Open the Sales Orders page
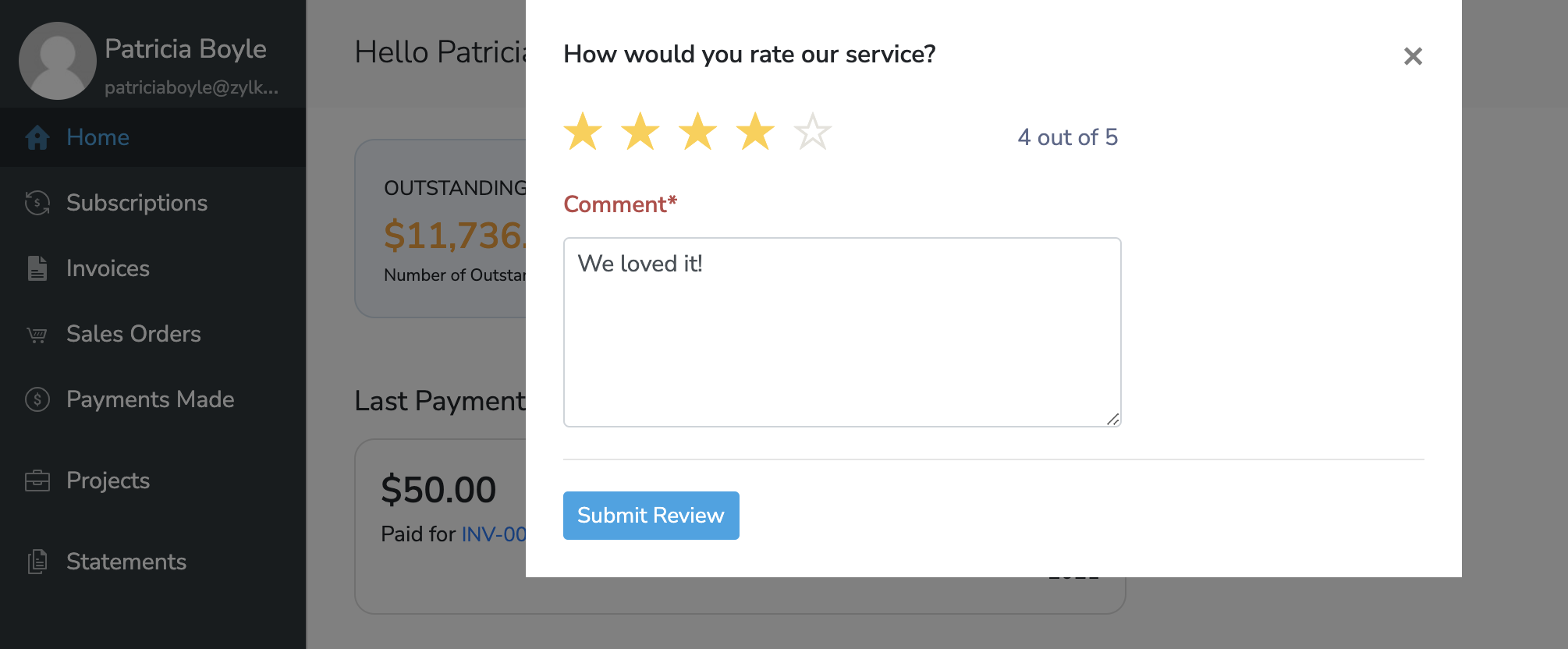The width and height of the screenshot is (1568, 649). click(133, 334)
